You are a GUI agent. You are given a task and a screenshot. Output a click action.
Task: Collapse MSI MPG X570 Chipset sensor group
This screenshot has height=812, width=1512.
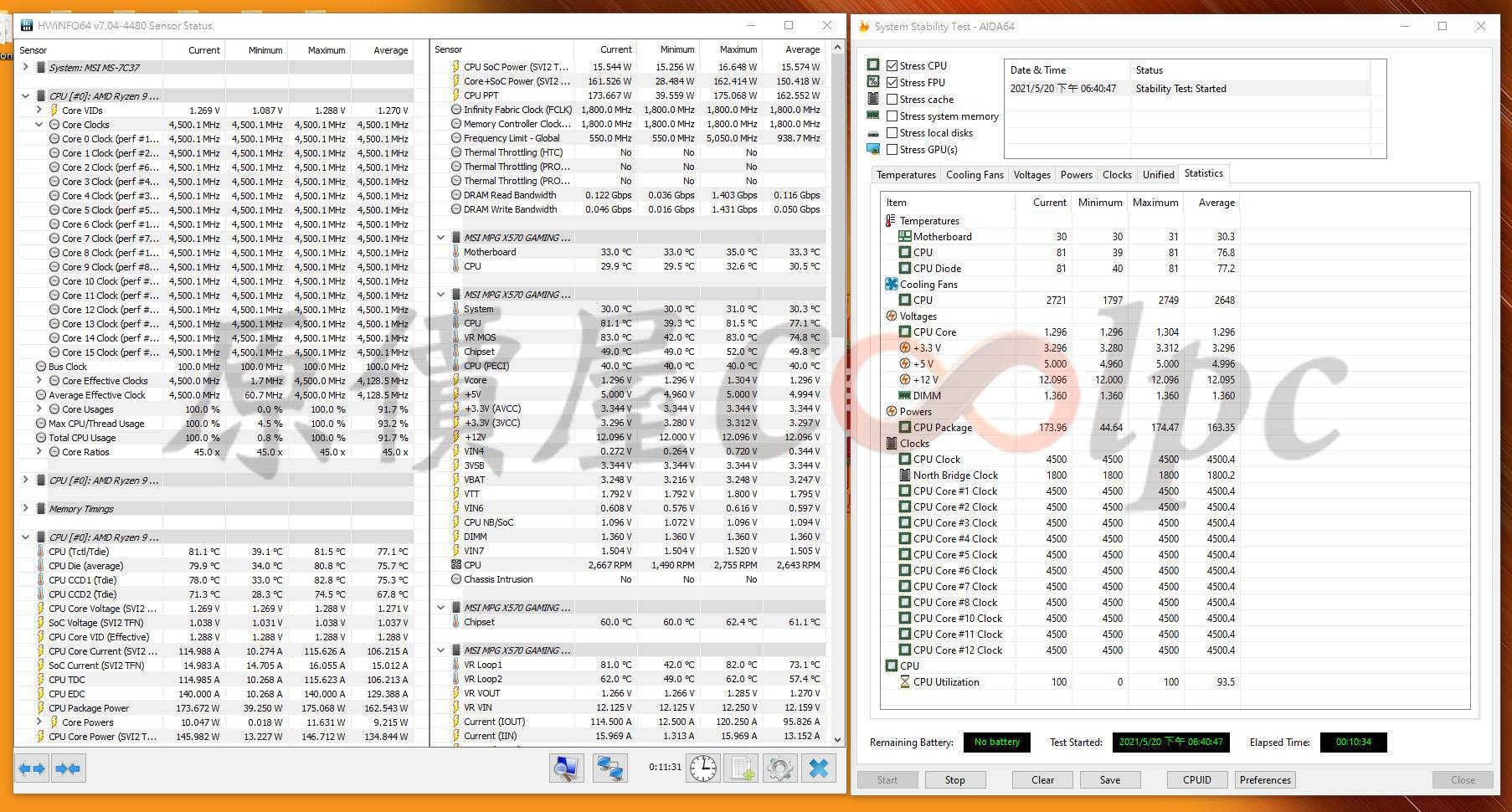pos(440,608)
